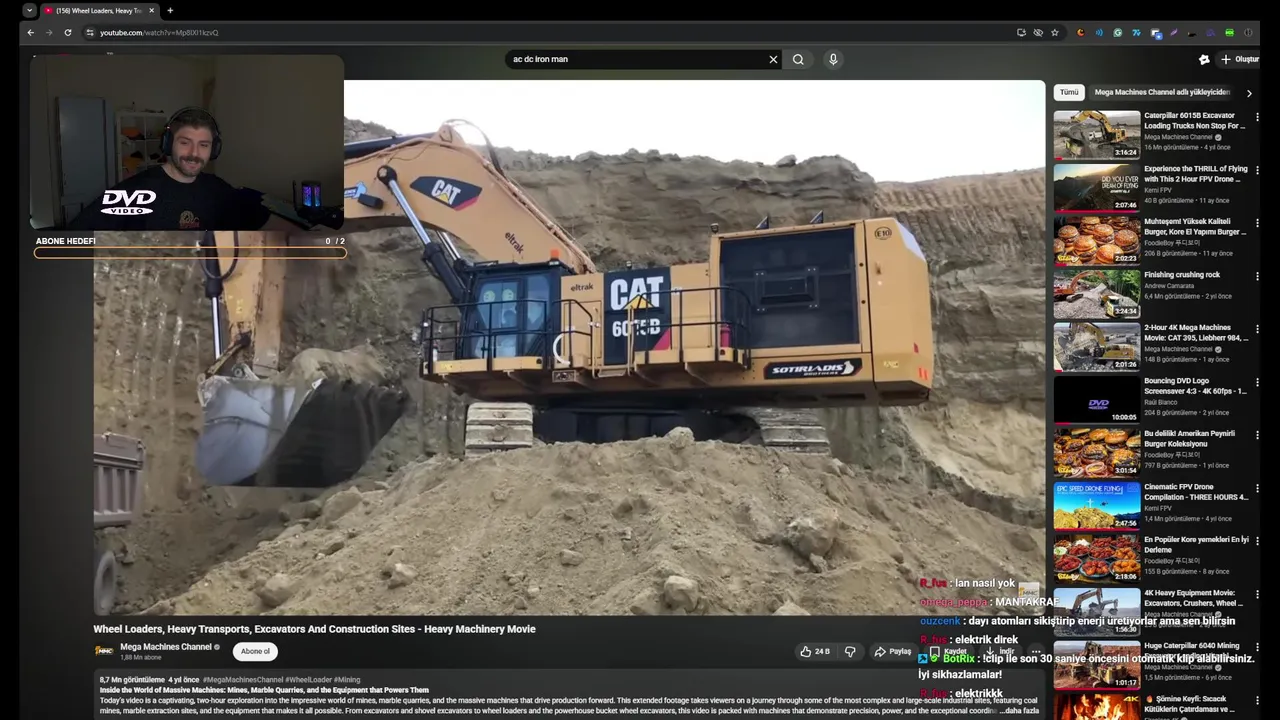
Task: Open '2-Hour 4K Mega Machines Movie' title
Action: click(1196, 333)
